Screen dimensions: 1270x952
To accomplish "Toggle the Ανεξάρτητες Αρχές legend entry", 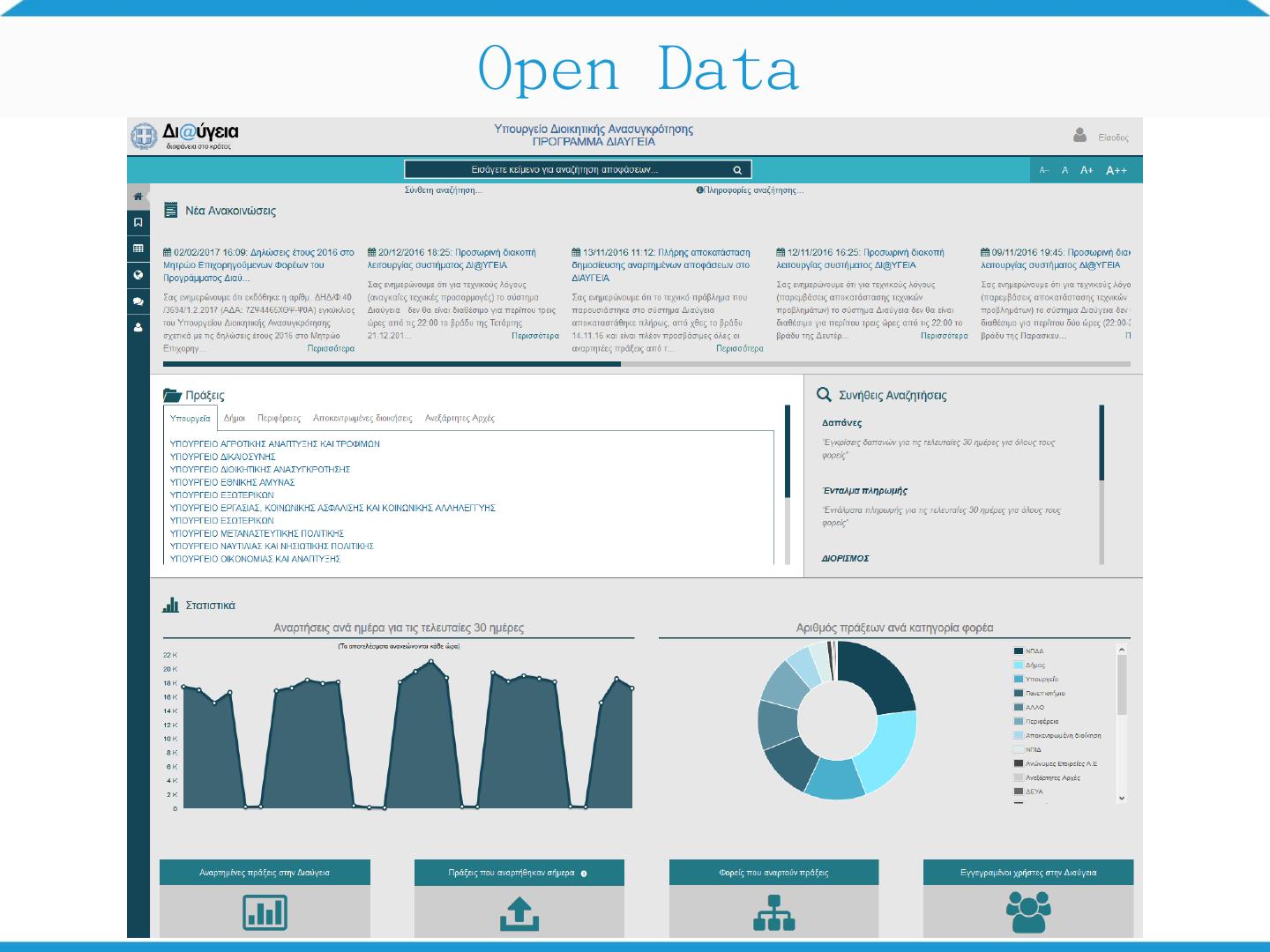I will point(1048,778).
